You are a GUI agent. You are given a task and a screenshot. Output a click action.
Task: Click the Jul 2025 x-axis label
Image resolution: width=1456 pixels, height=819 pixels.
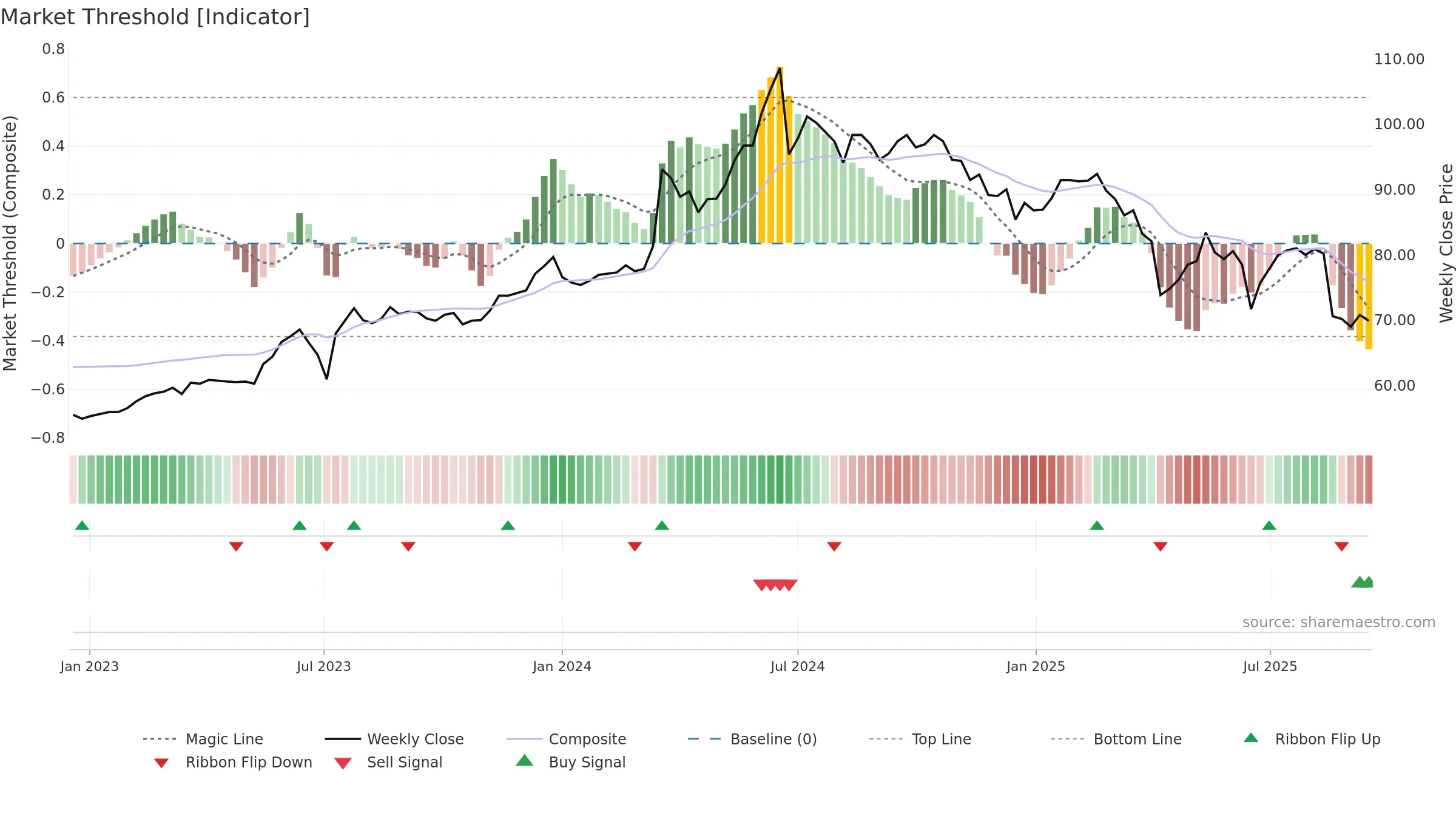(x=1270, y=666)
